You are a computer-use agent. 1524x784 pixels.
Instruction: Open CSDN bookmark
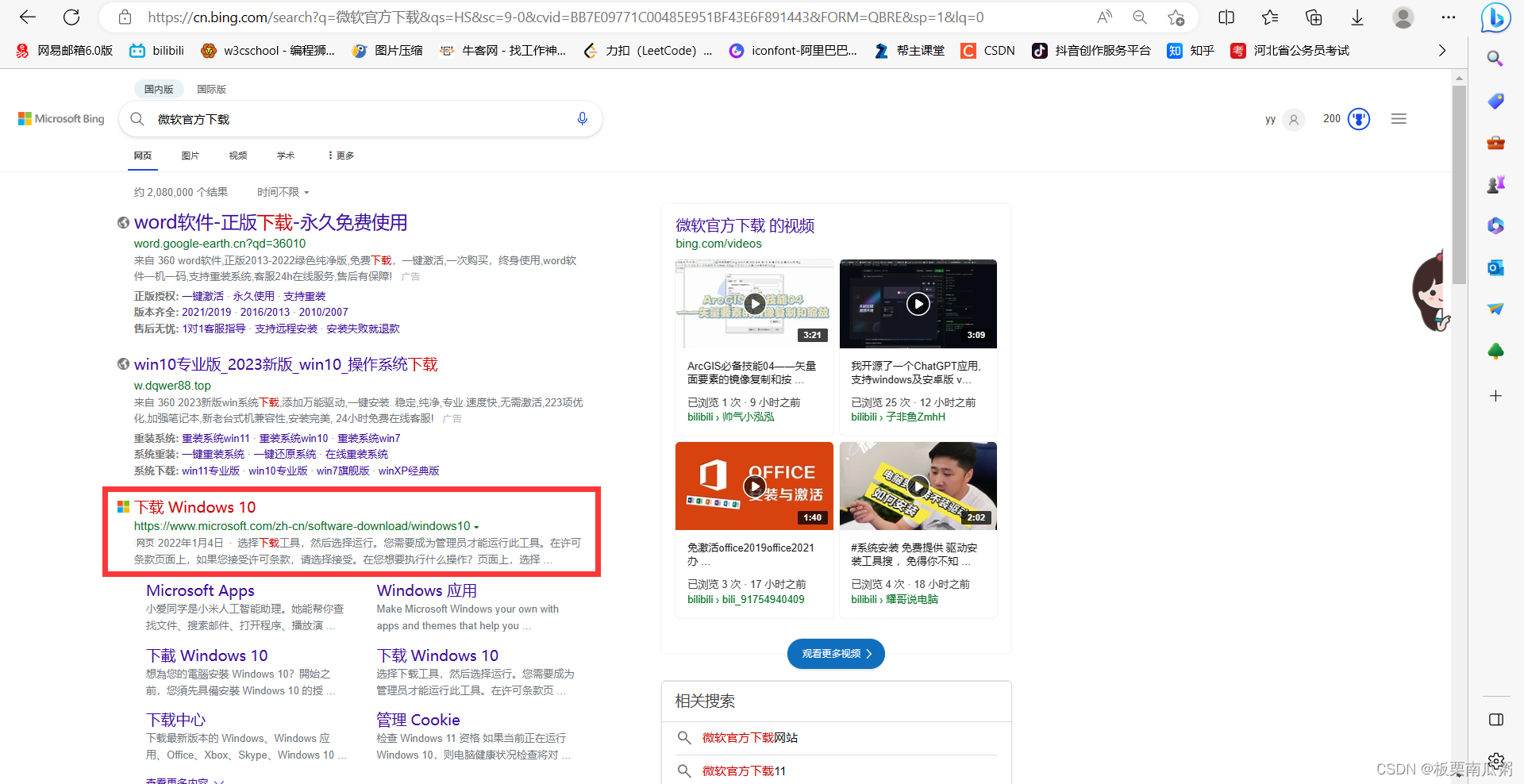point(988,51)
